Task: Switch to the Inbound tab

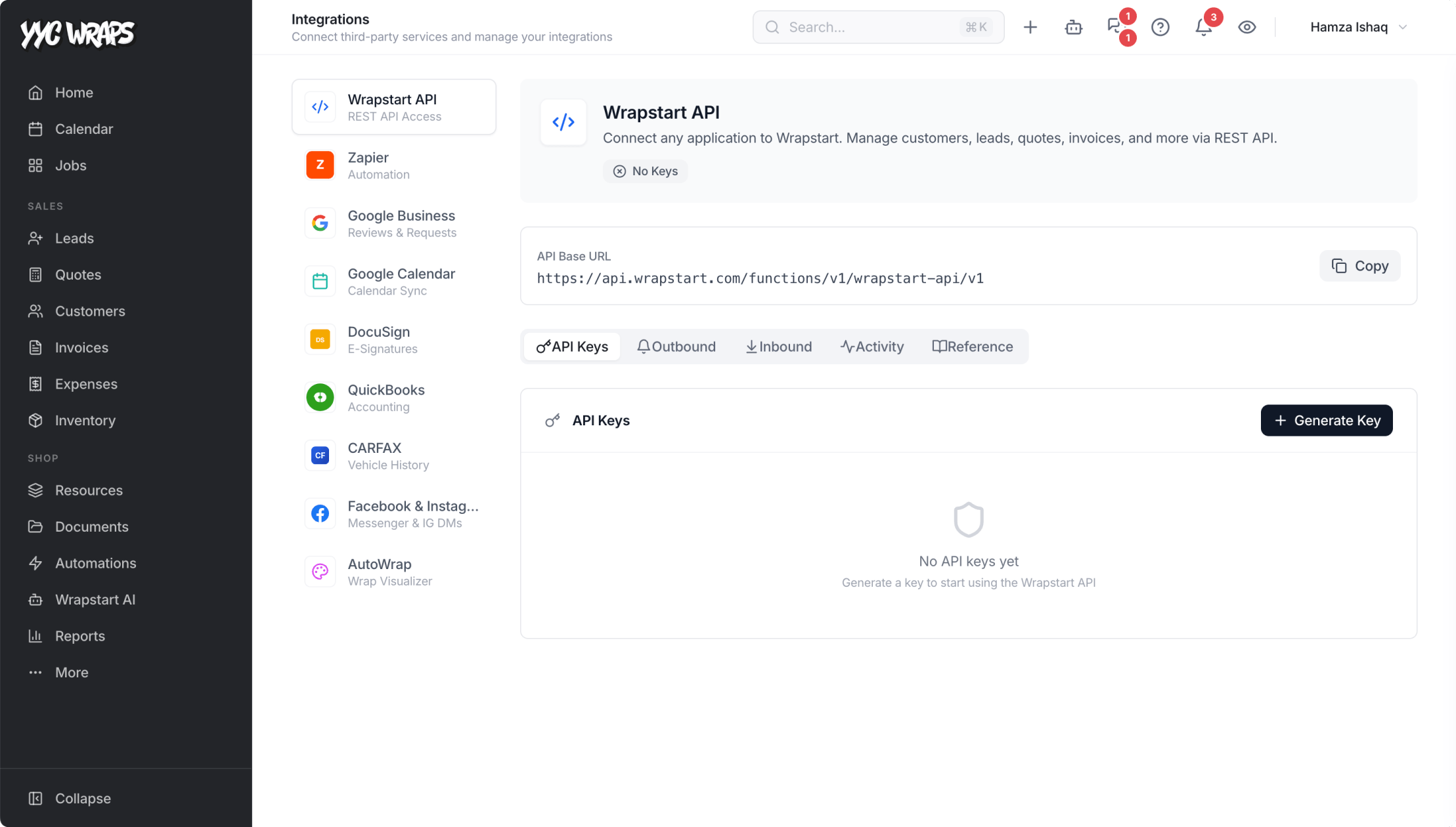Action: click(779, 347)
